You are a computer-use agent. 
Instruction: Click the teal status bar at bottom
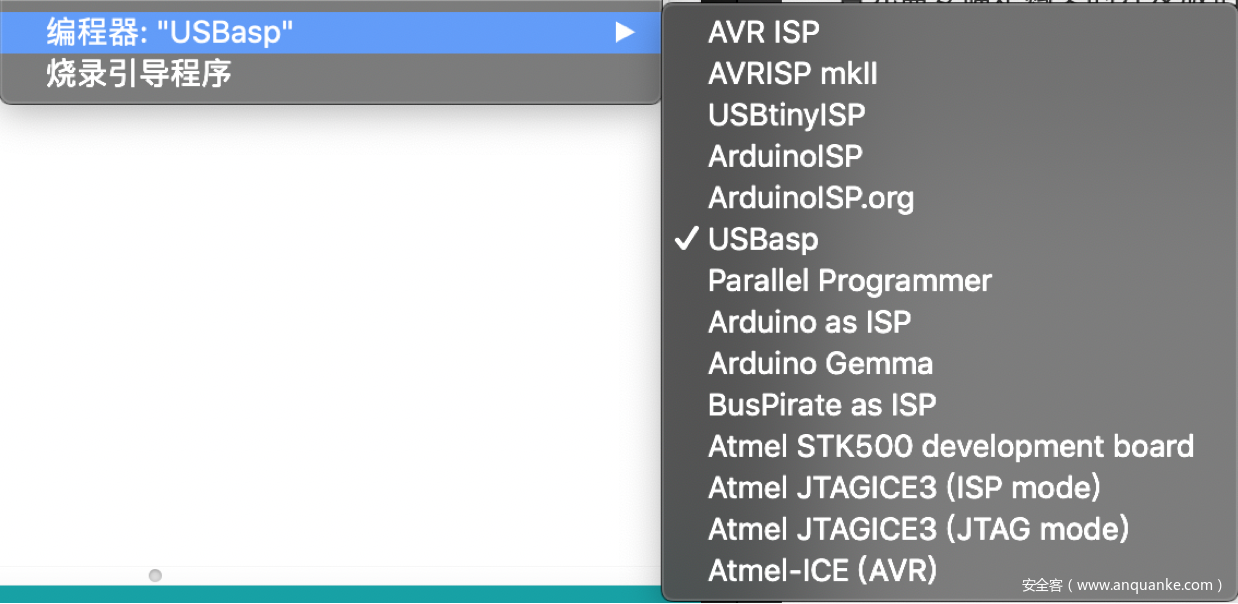point(330,594)
